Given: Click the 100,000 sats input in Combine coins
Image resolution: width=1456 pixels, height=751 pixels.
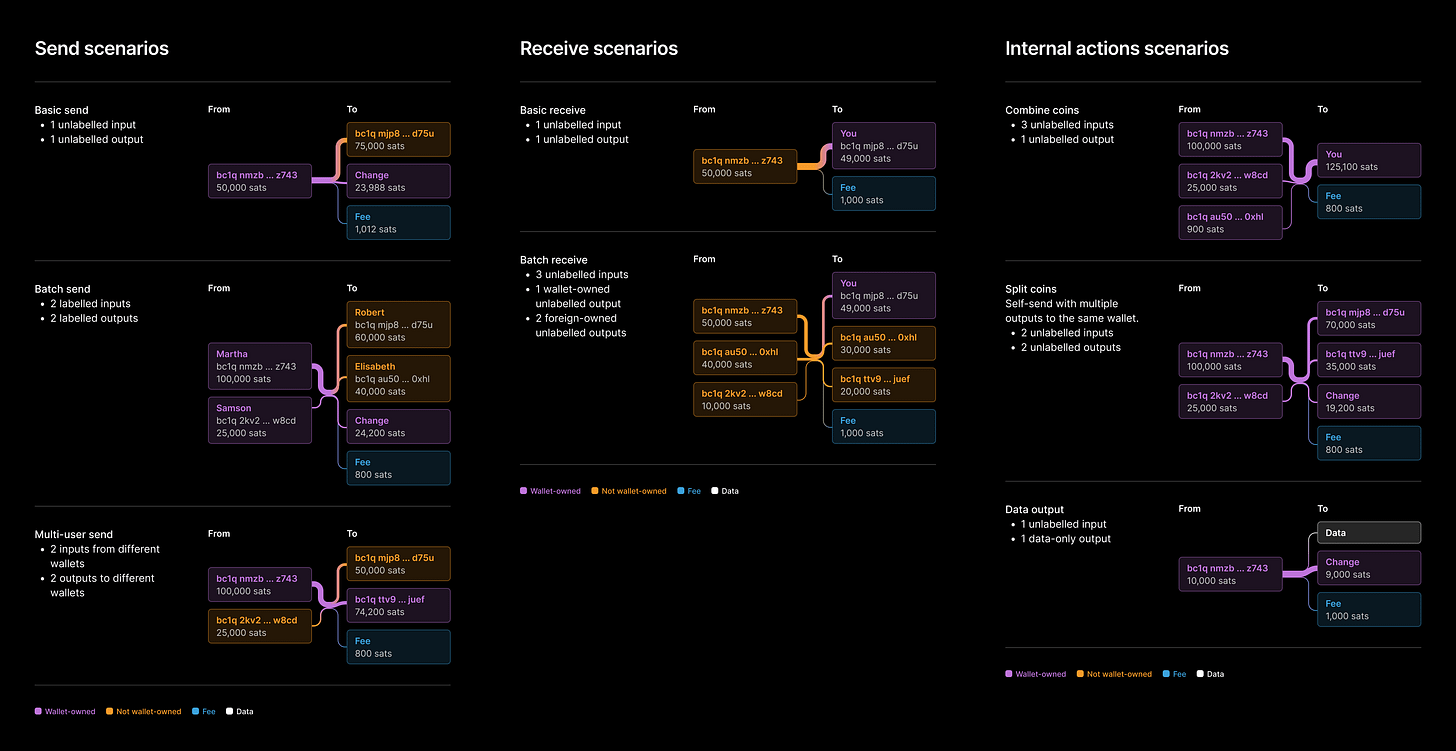Looking at the screenshot, I should [1231, 139].
